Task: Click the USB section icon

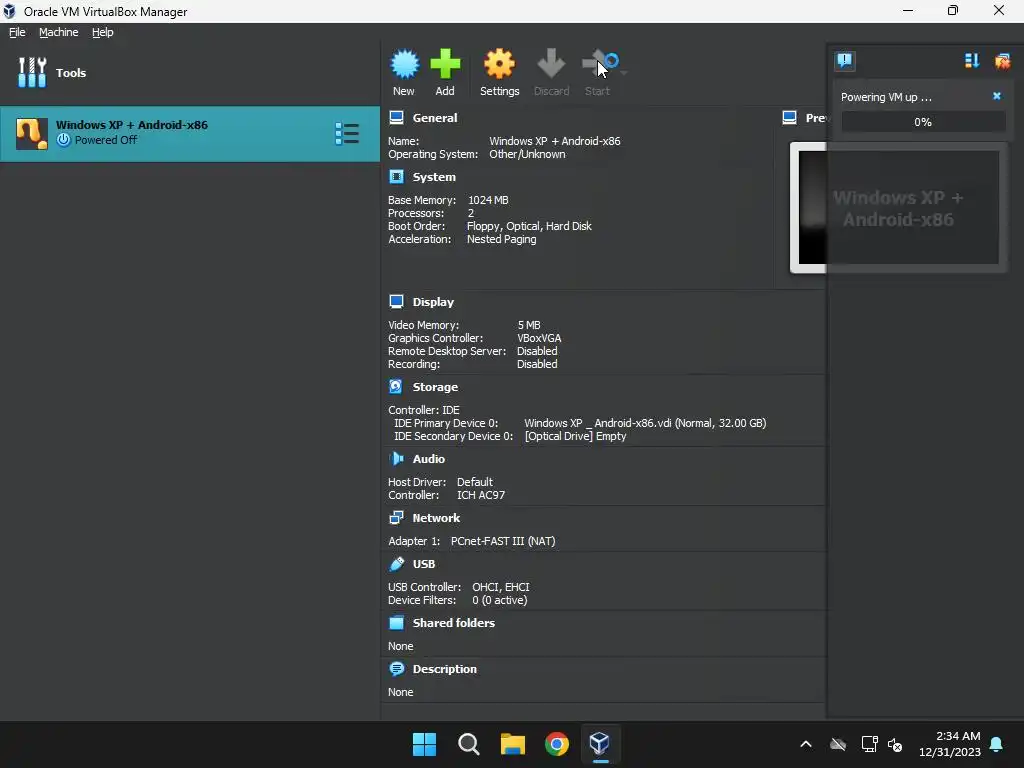Action: point(396,564)
